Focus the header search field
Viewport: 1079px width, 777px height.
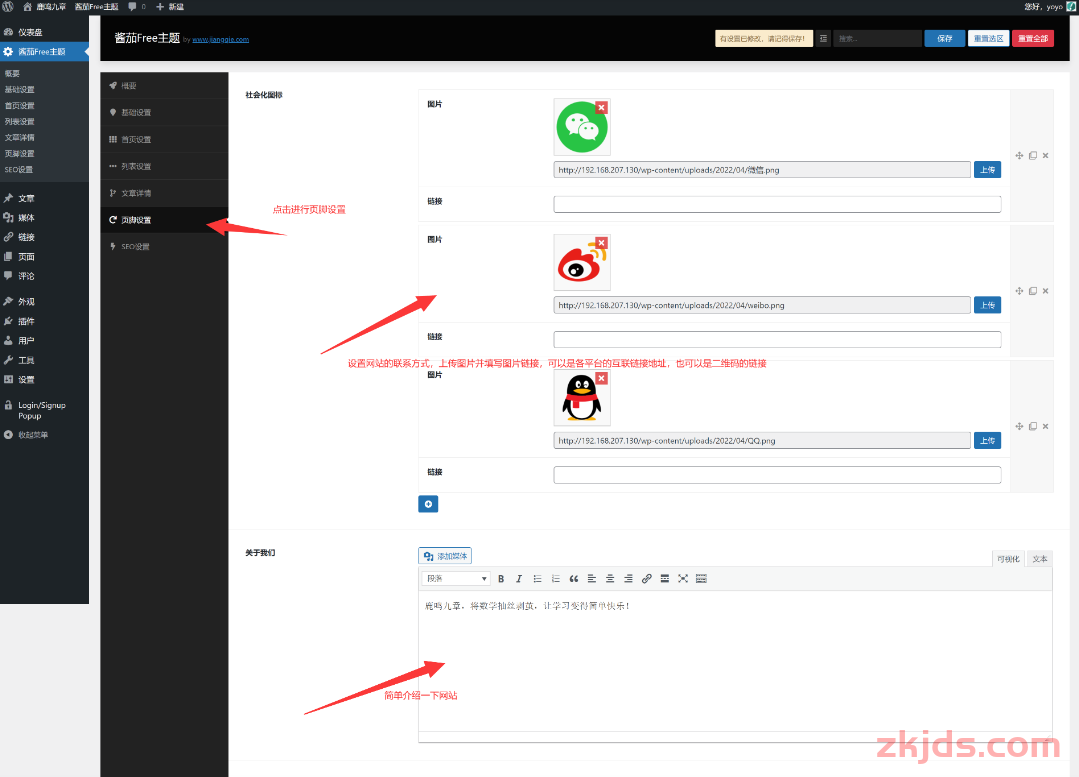pos(877,39)
